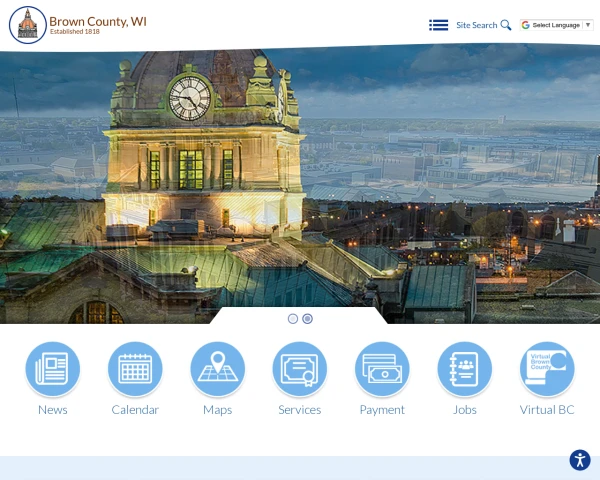Open the Calendar icon
600x480 pixels.
pos(135,369)
